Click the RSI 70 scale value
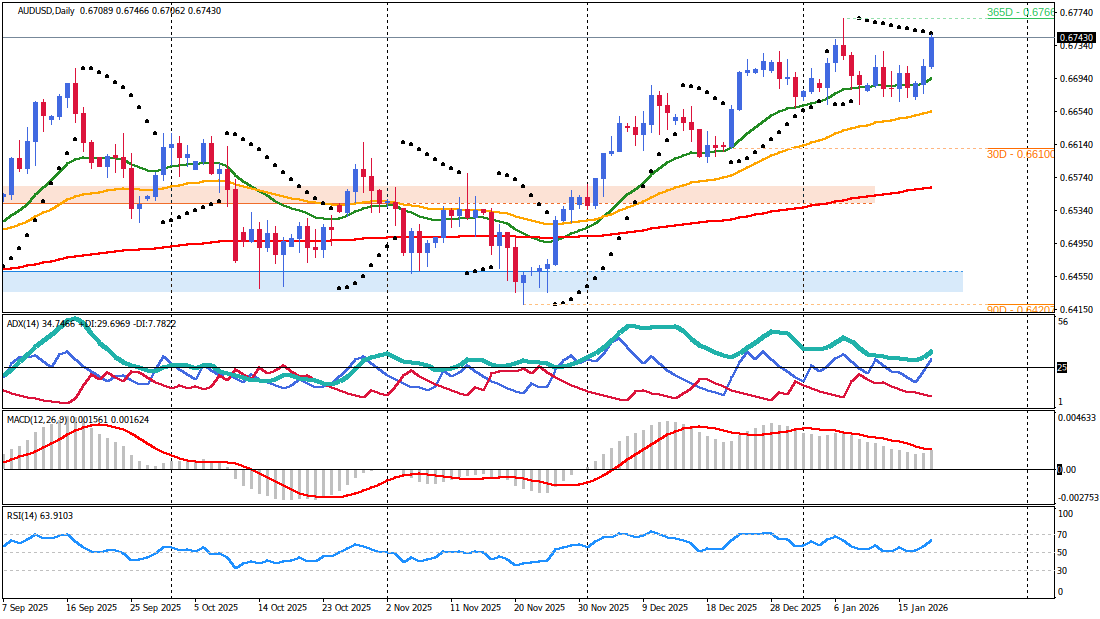This screenshot has width=1100, height=619. click(x=1062, y=535)
